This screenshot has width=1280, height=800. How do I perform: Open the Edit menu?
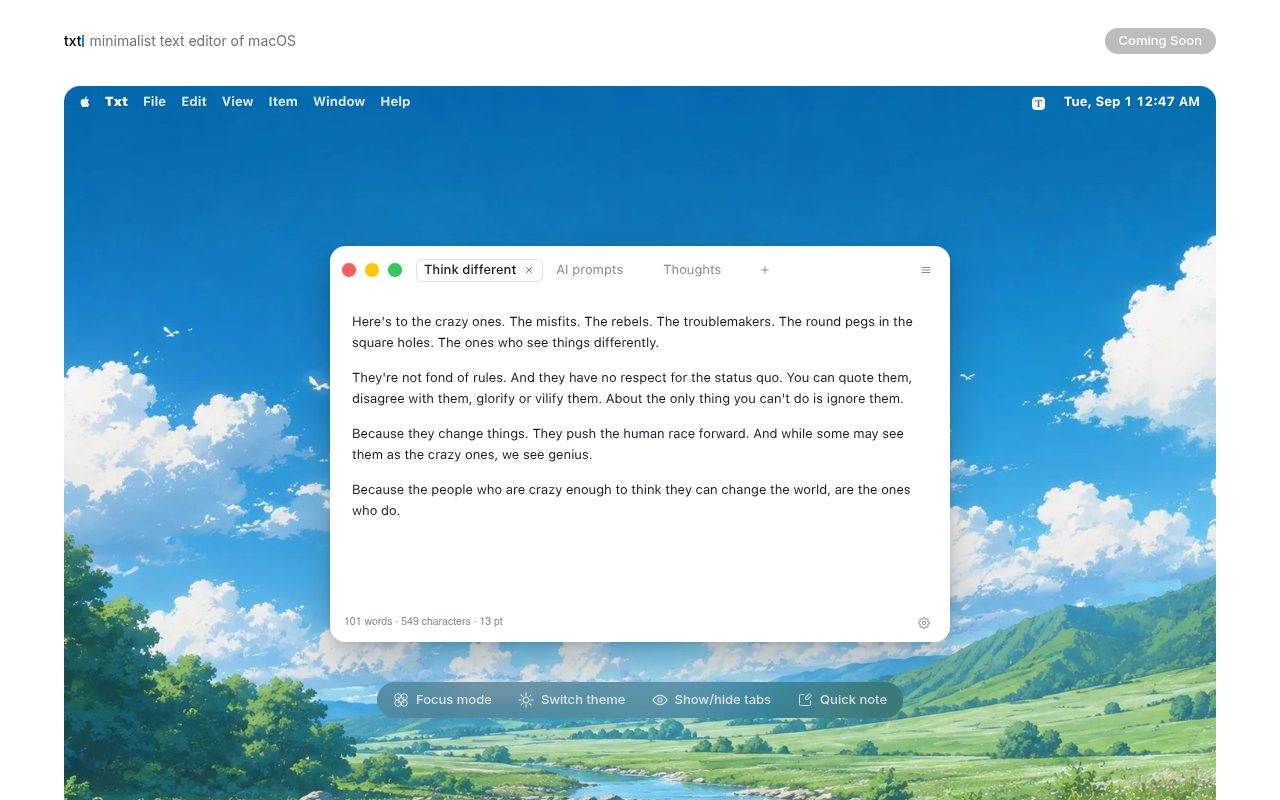click(194, 102)
